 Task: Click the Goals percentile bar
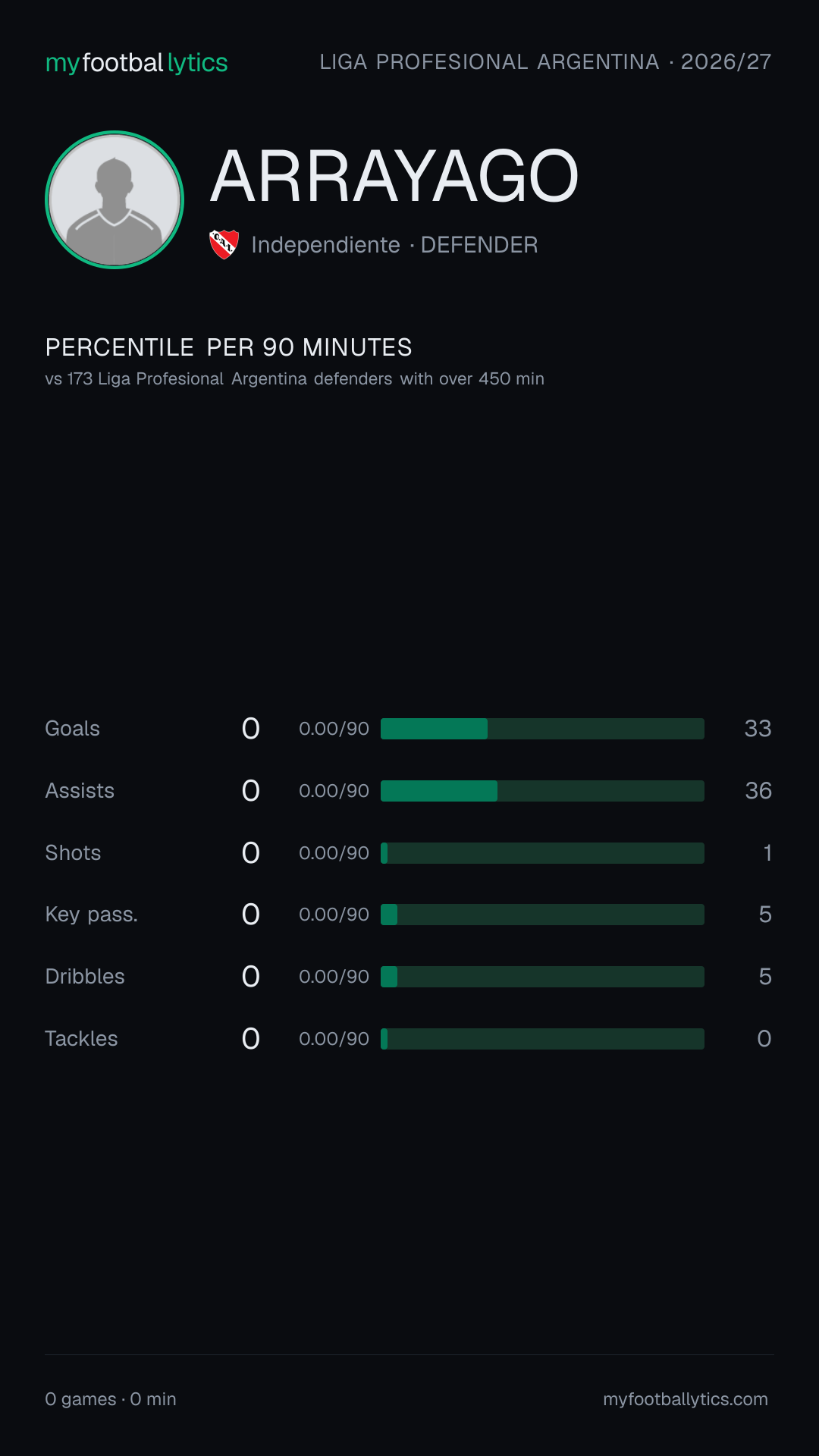(542, 729)
